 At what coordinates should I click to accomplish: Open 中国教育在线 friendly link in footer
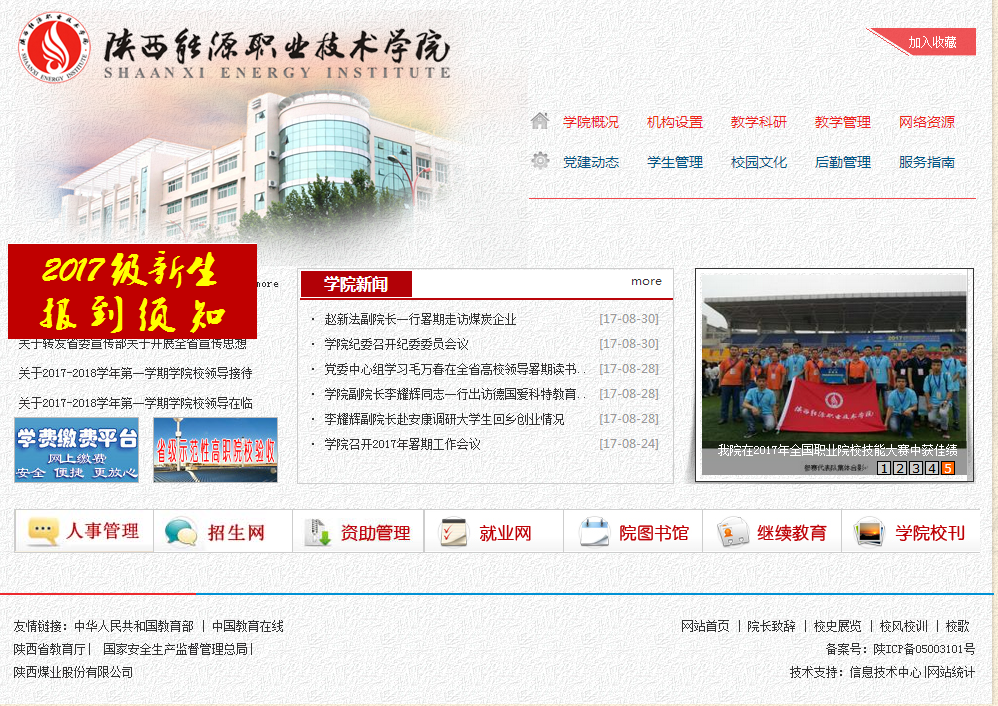248,626
